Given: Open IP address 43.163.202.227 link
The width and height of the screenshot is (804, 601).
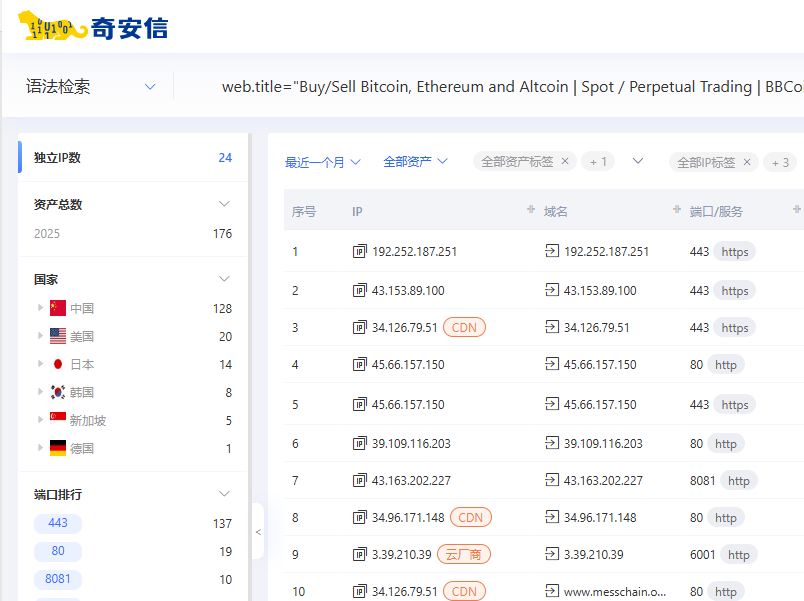Looking at the screenshot, I should pyautogui.click(x=411, y=480).
